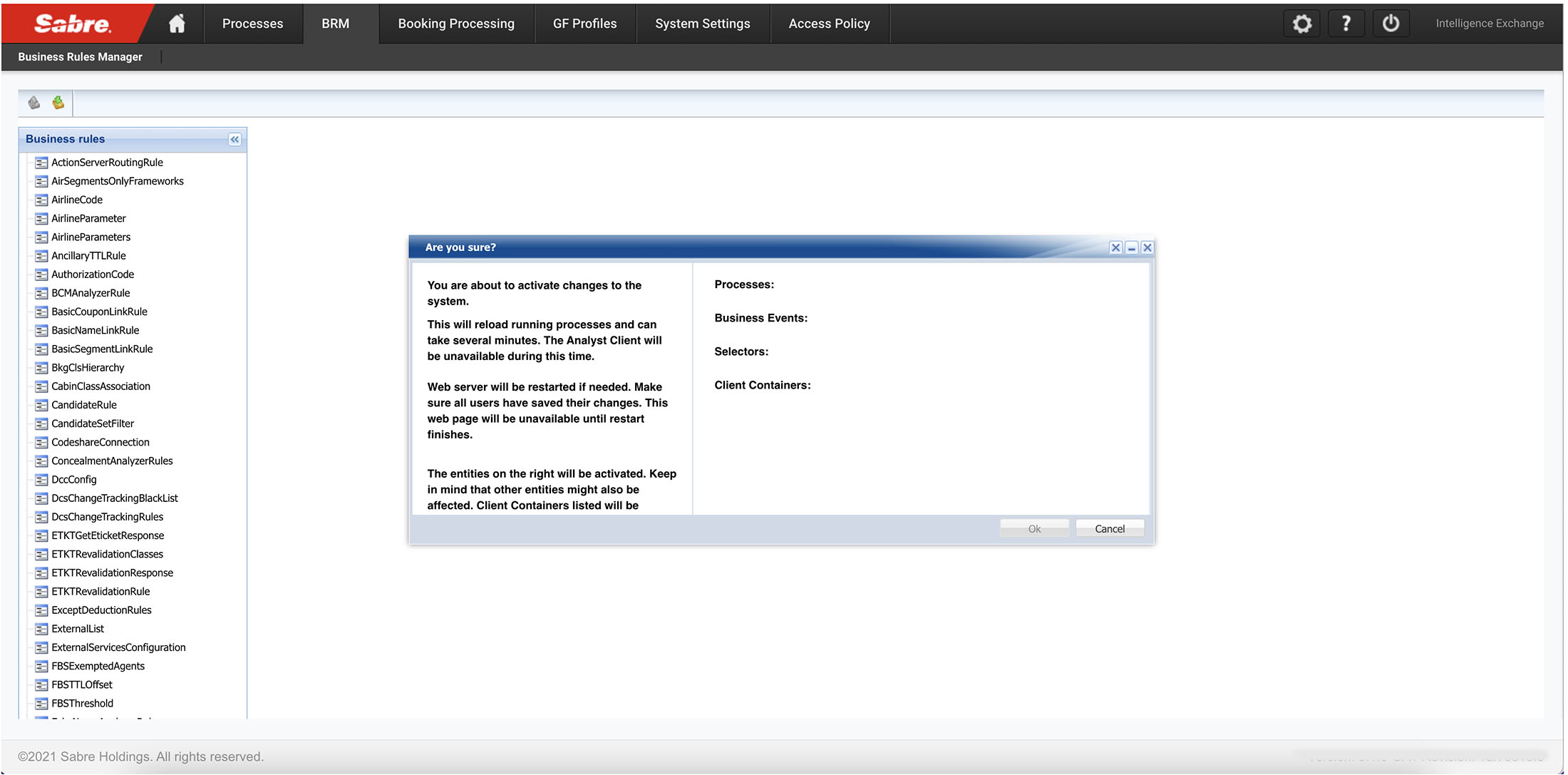1568x775 pixels.
Task: Open the Processes menu
Action: 252,24
